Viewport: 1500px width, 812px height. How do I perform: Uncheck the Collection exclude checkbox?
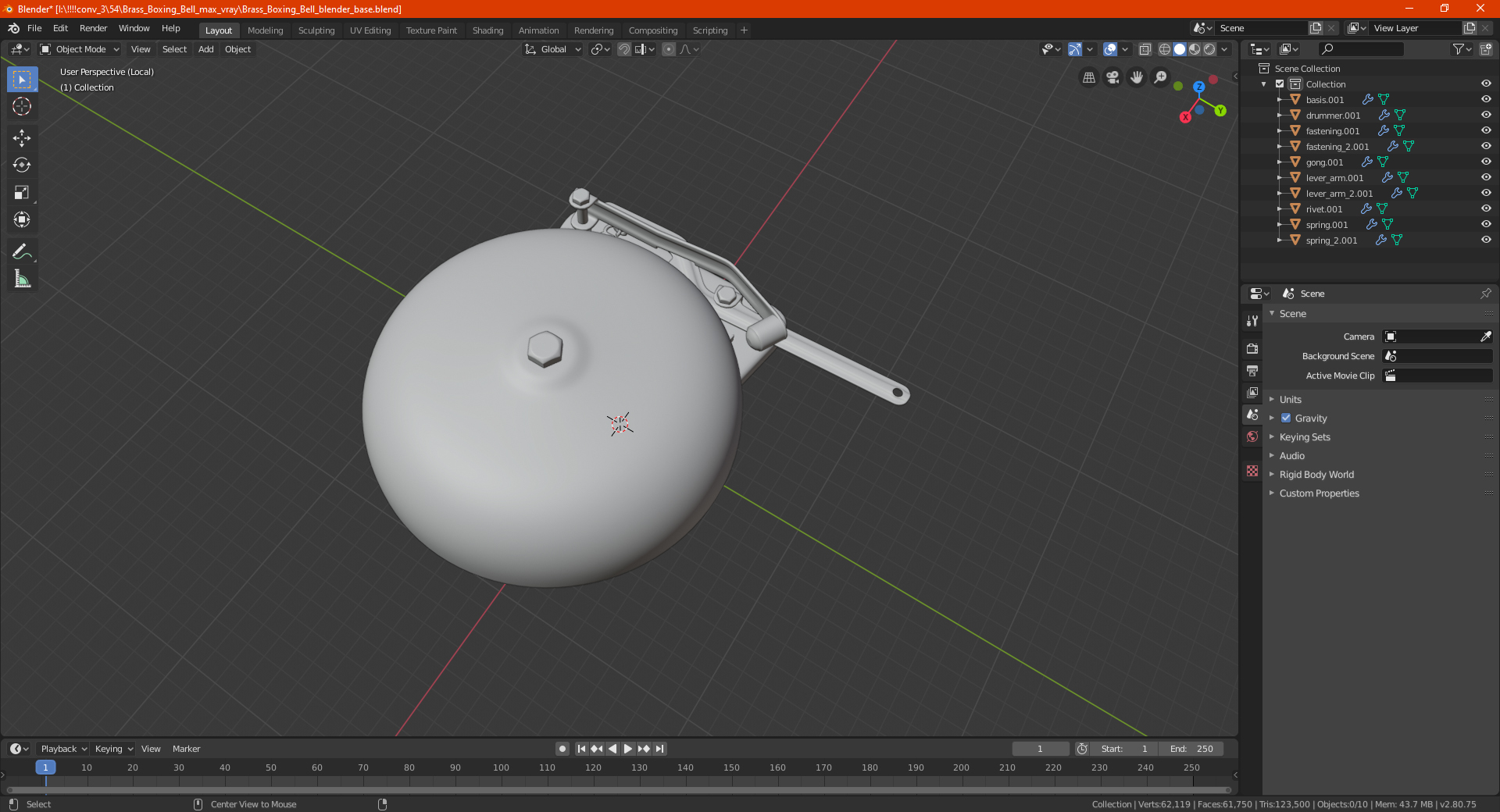pos(1280,84)
